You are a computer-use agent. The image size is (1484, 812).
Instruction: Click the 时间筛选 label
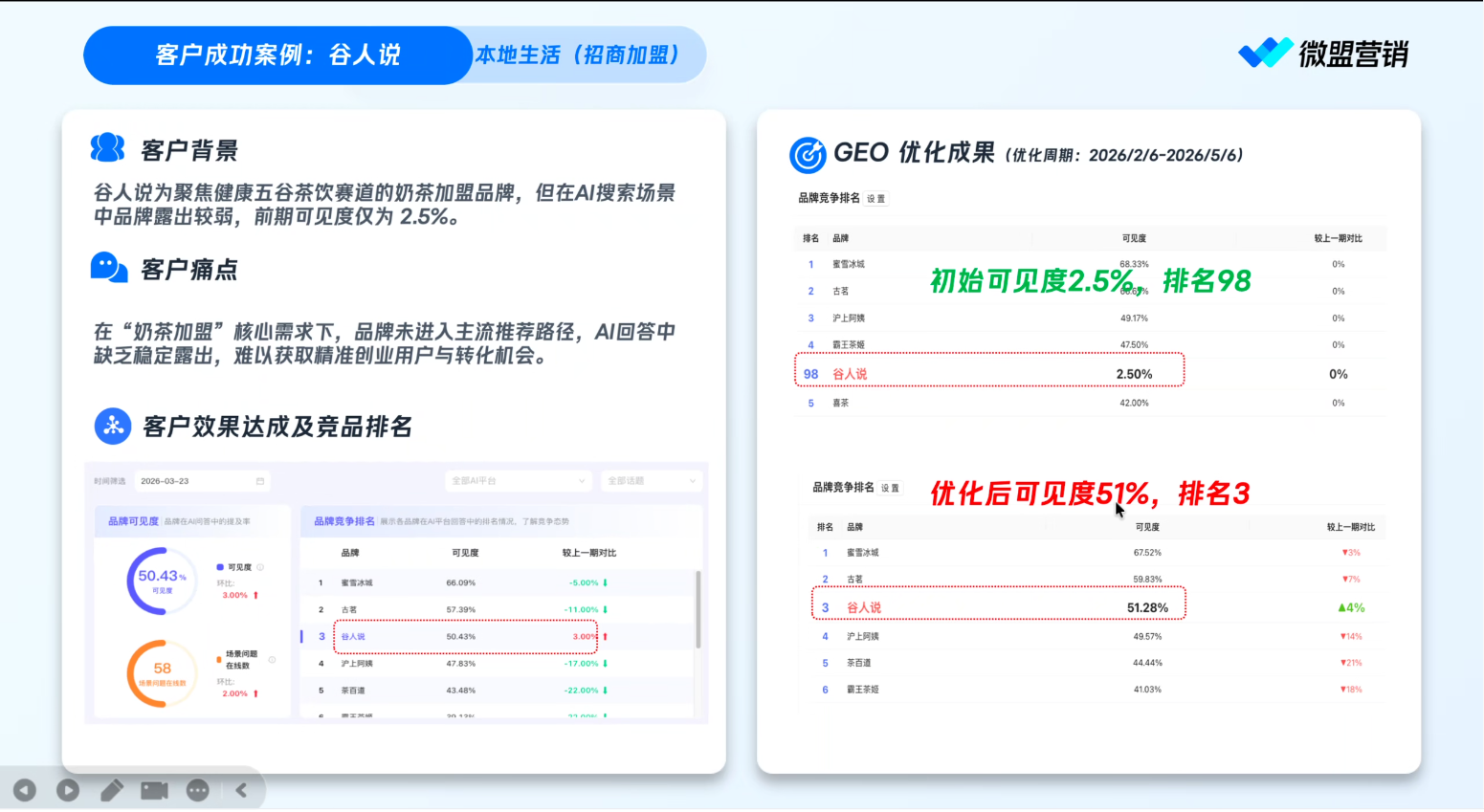click(x=110, y=481)
